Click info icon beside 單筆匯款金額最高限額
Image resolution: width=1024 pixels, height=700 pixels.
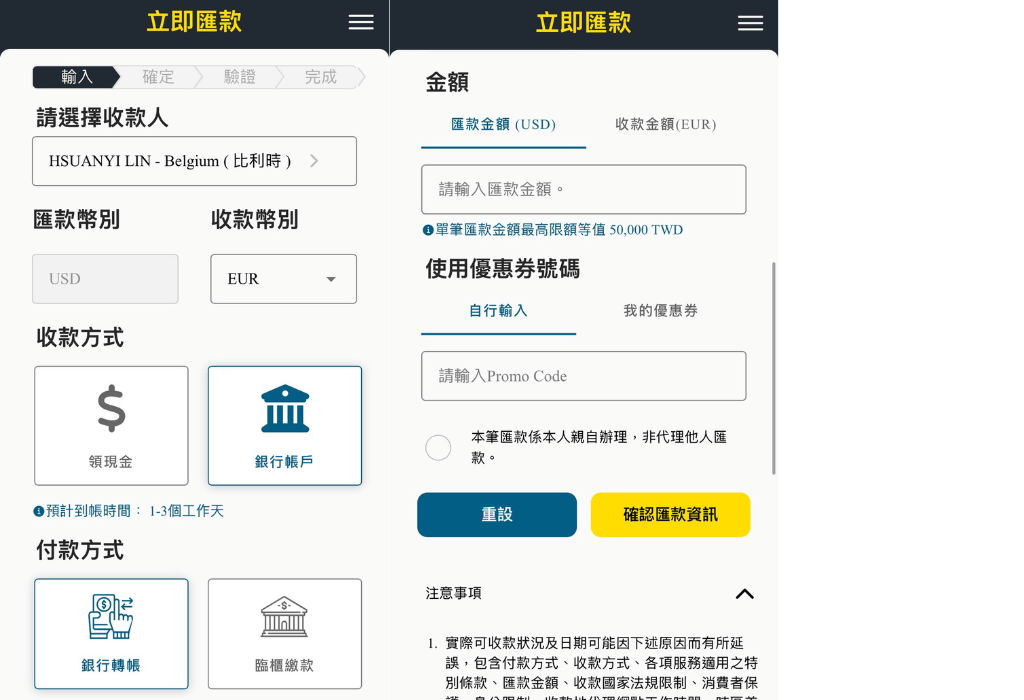pyautogui.click(x=428, y=230)
